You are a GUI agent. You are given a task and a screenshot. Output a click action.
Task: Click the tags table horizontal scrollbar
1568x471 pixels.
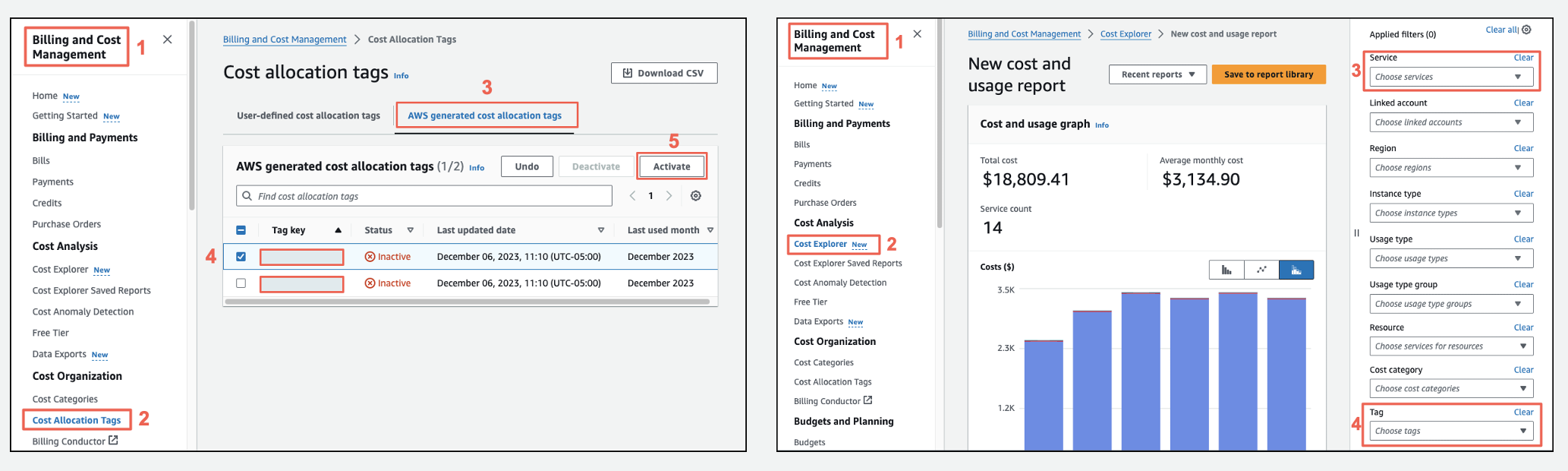tap(468, 302)
